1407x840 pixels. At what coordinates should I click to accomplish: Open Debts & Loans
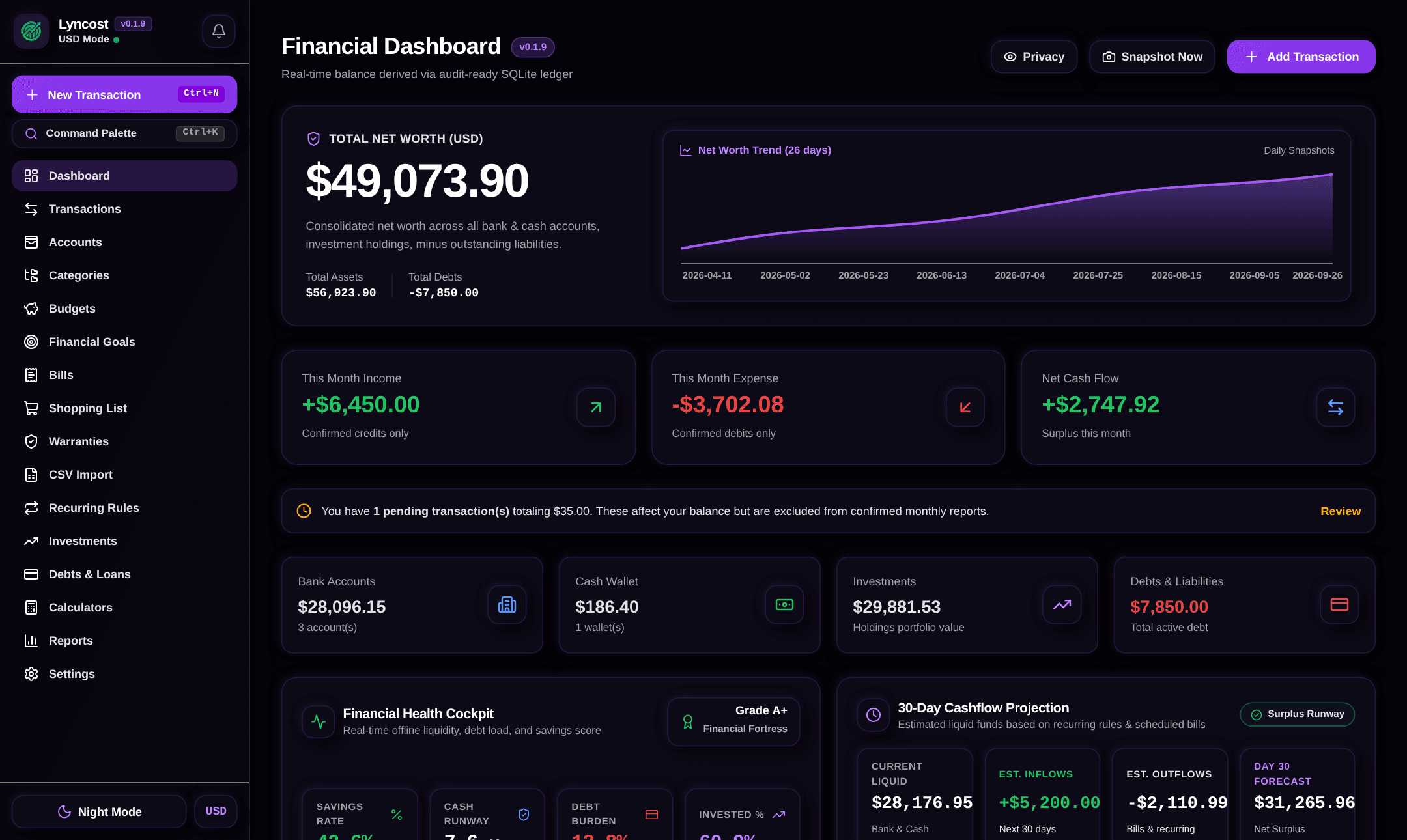click(124, 574)
